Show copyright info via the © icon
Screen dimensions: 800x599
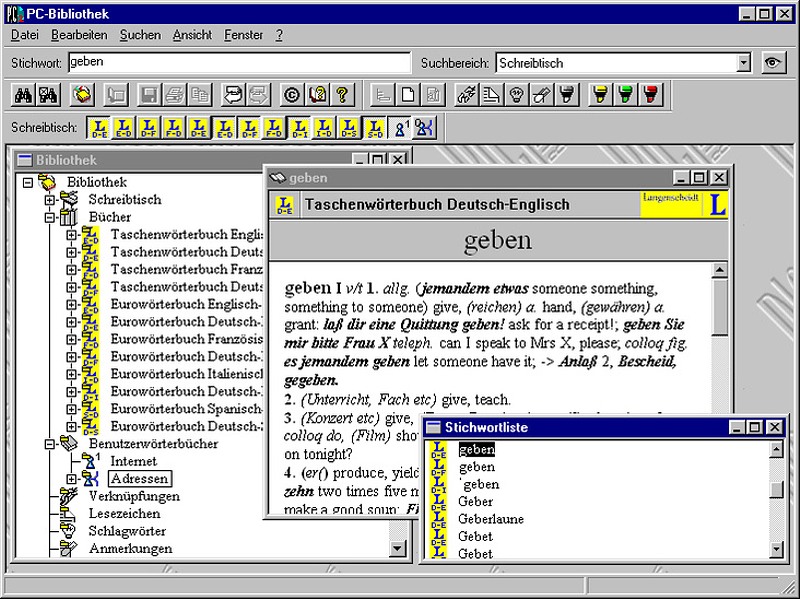tap(292, 95)
